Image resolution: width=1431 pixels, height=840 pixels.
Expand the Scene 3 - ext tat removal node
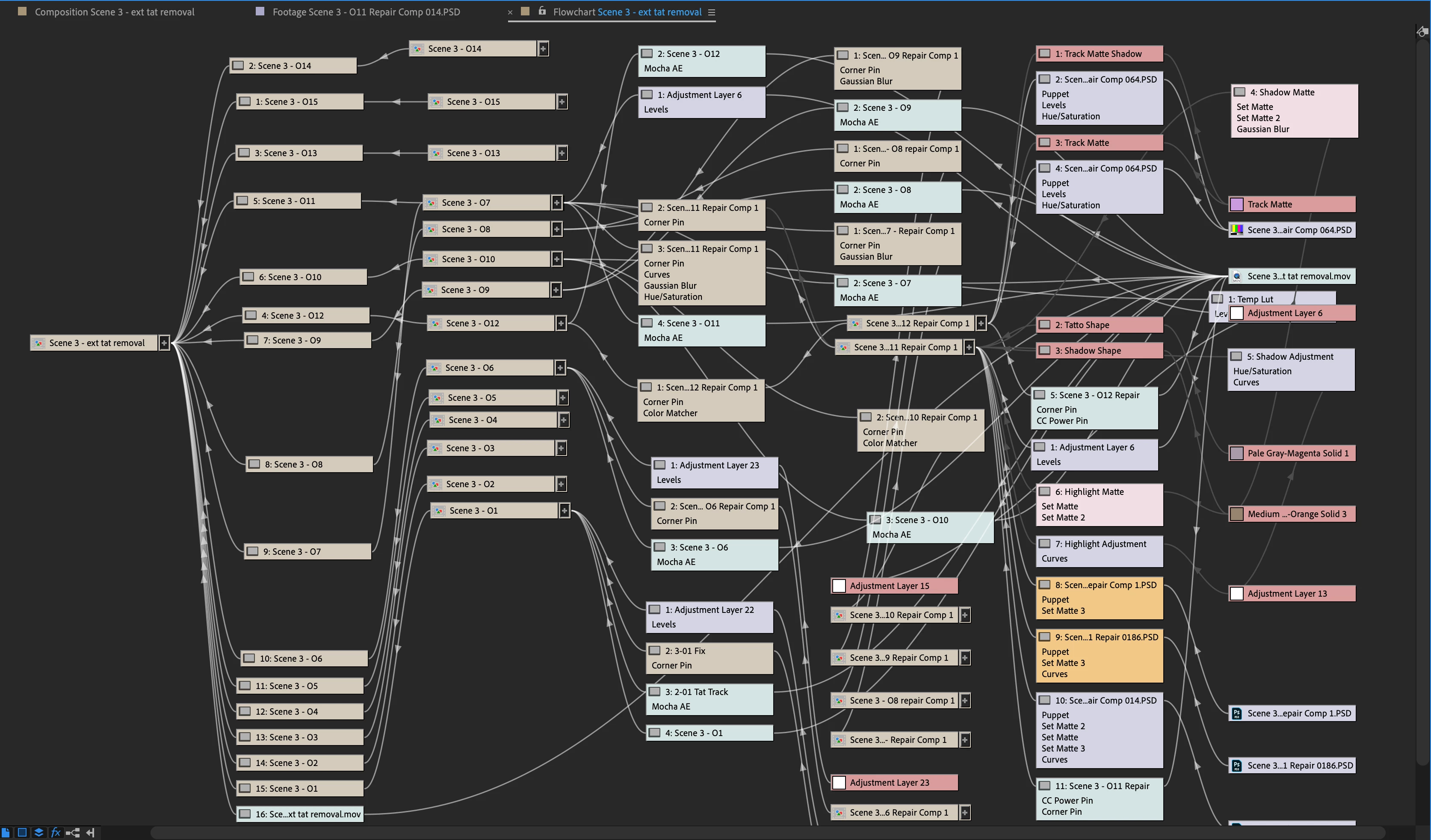coord(164,343)
